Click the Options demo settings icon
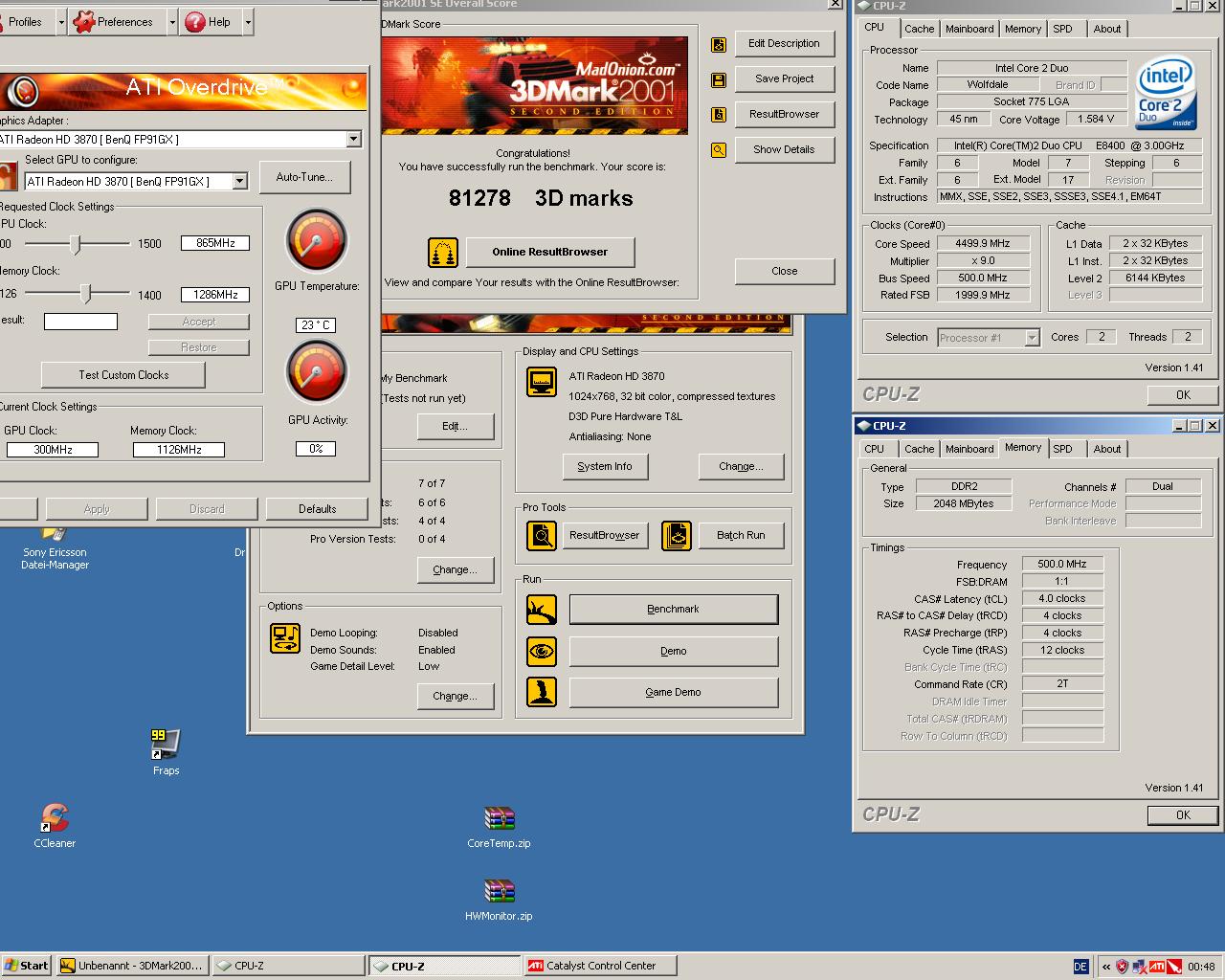This screenshot has width=1225, height=980. 285,638
